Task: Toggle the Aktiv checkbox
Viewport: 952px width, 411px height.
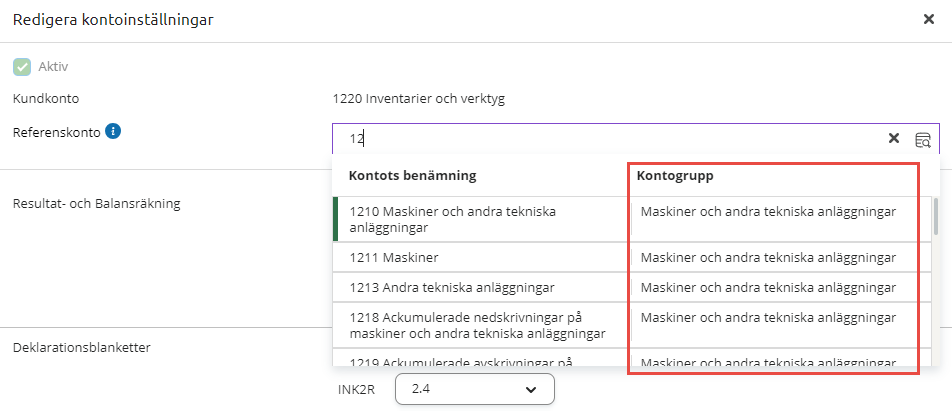Action: (x=21, y=67)
